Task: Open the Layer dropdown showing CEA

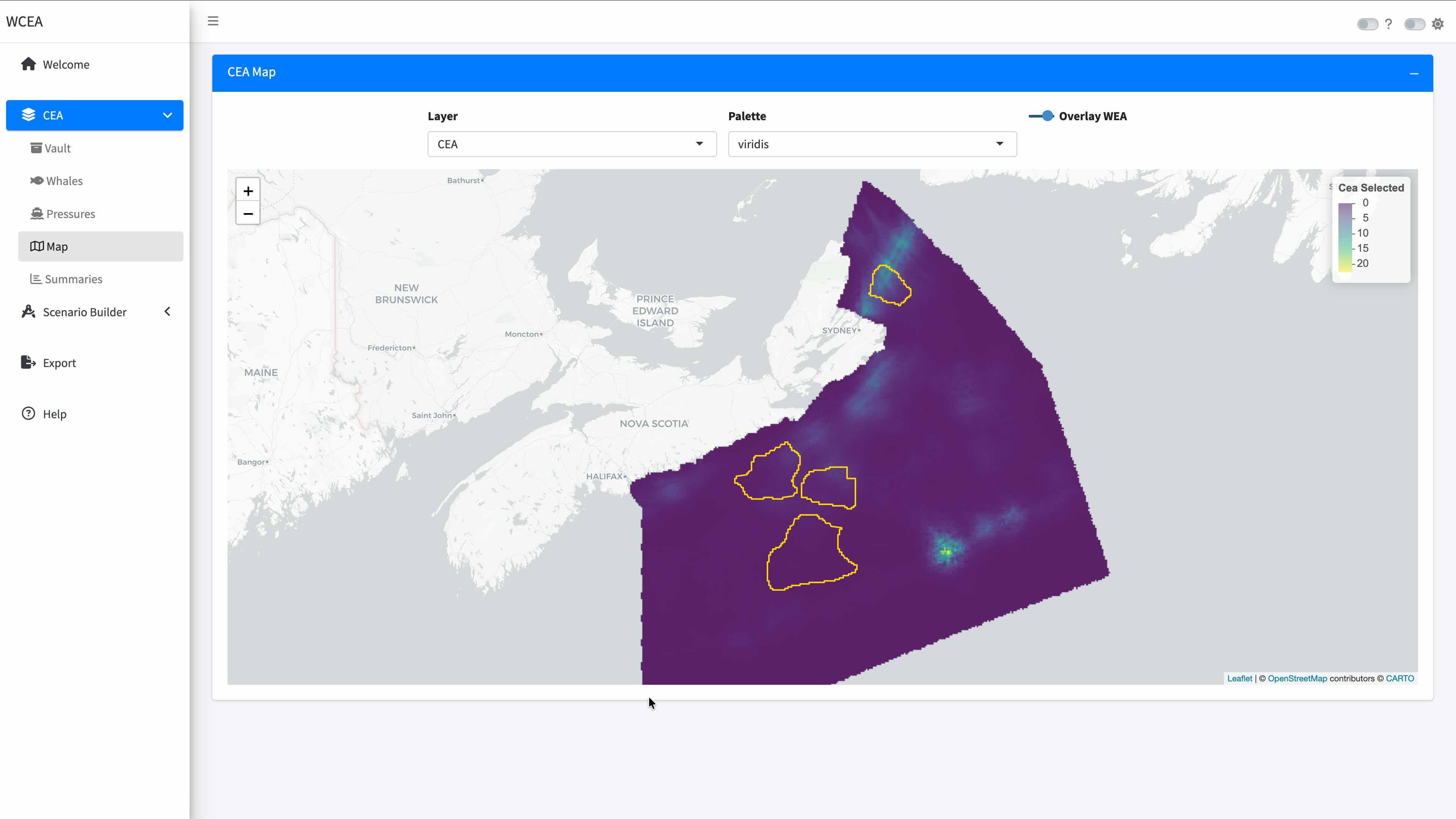Action: (571, 144)
